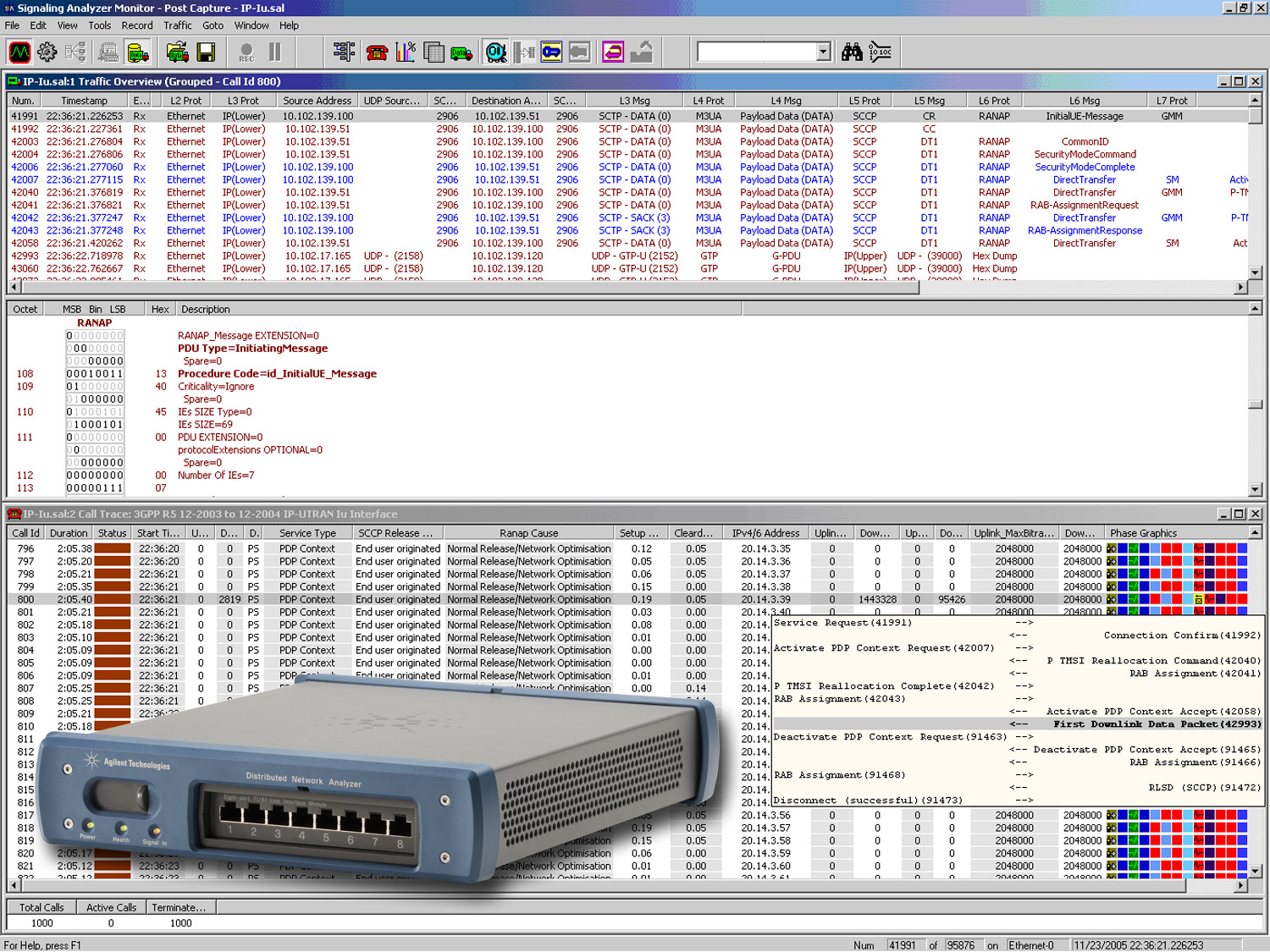Image resolution: width=1270 pixels, height=952 pixels.
Task: Click the grayed computer list icon
Action: pyautogui.click(x=108, y=52)
